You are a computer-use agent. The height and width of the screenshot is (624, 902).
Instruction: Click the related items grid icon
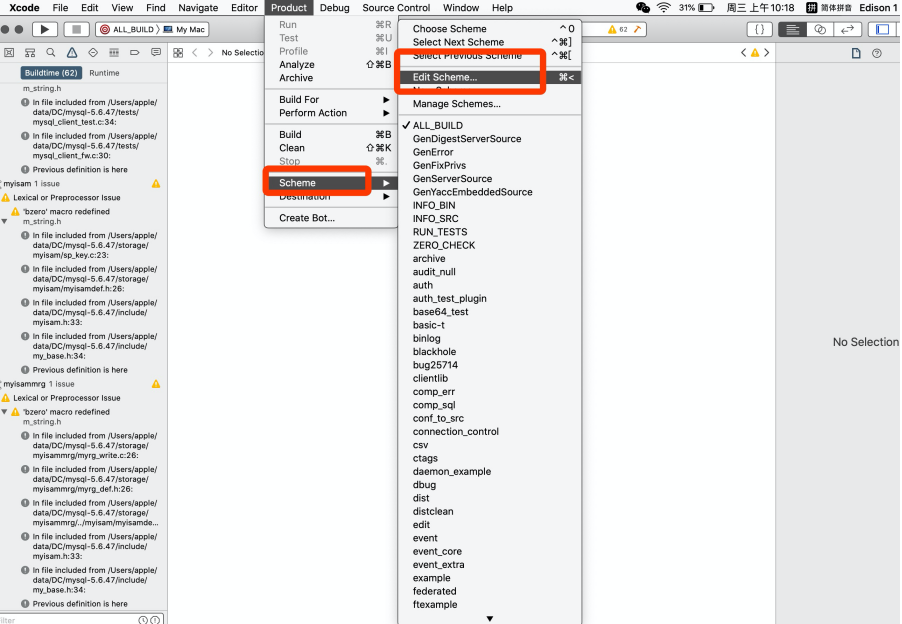point(178,52)
